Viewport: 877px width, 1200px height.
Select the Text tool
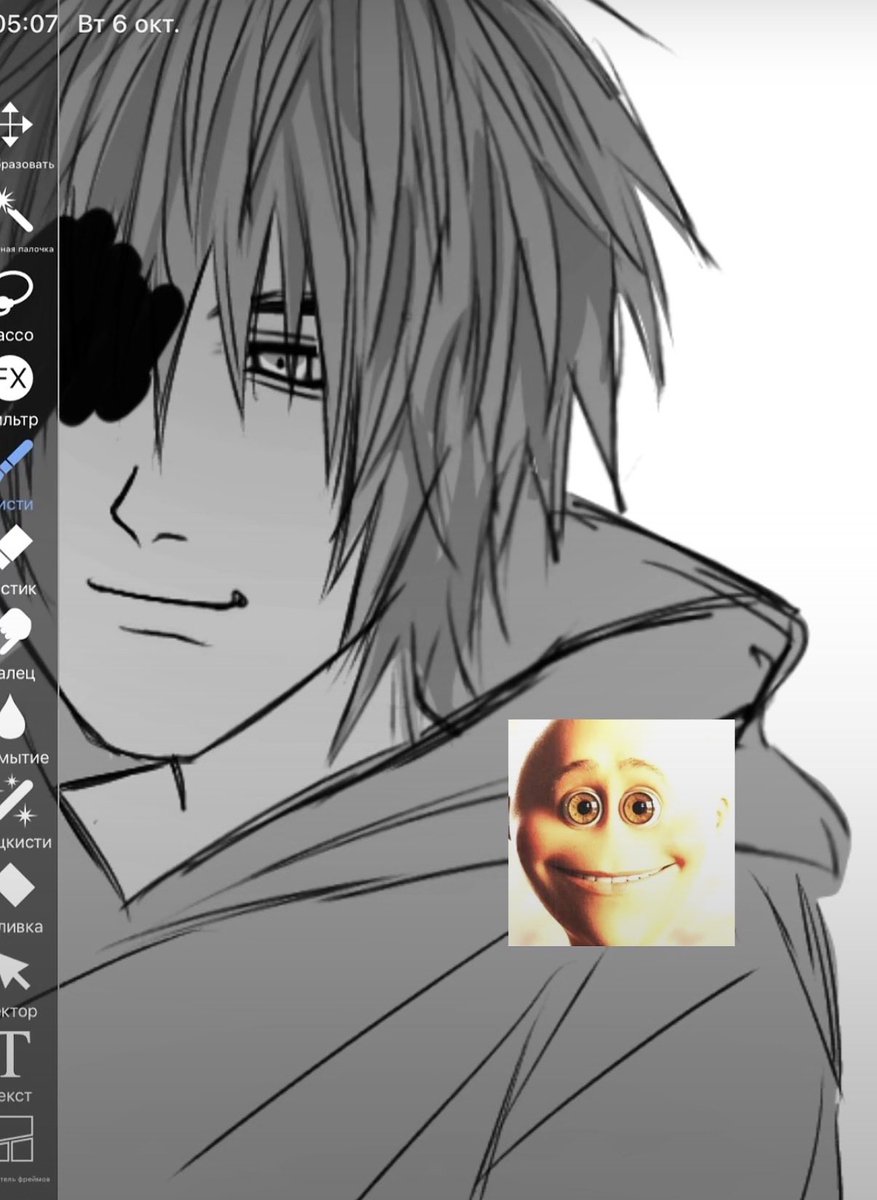pos(14,1054)
